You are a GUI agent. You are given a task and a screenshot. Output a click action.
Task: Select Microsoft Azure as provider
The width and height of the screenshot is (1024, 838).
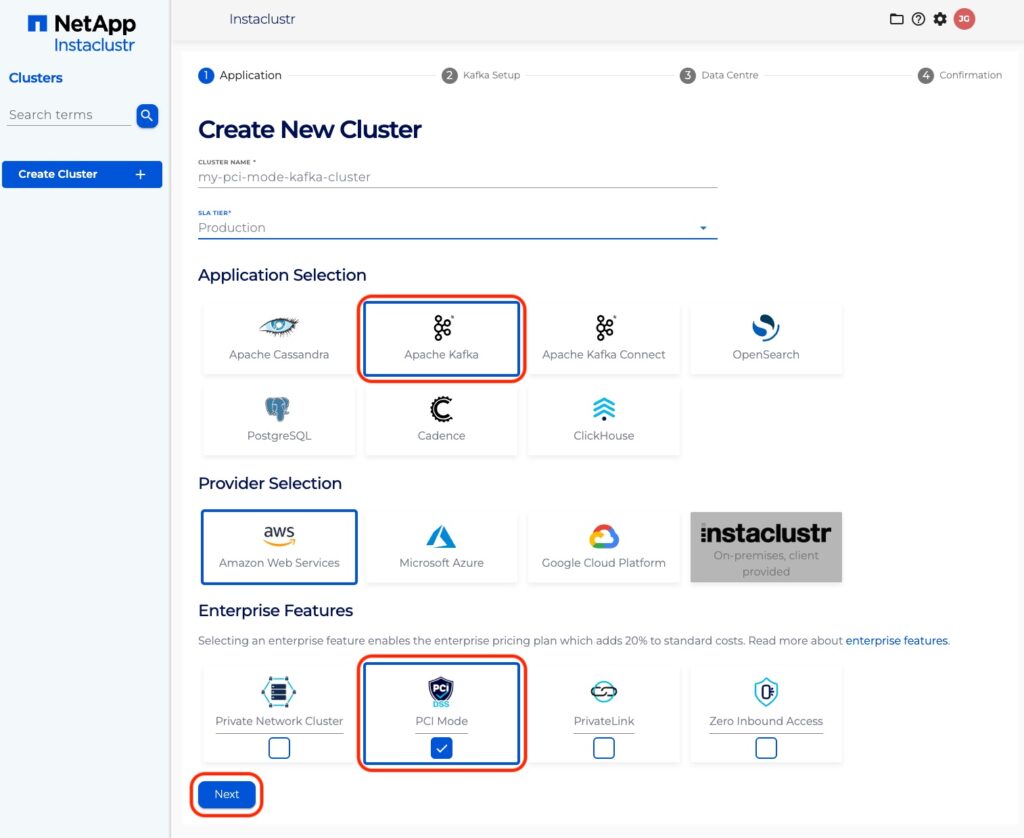[x=441, y=547]
